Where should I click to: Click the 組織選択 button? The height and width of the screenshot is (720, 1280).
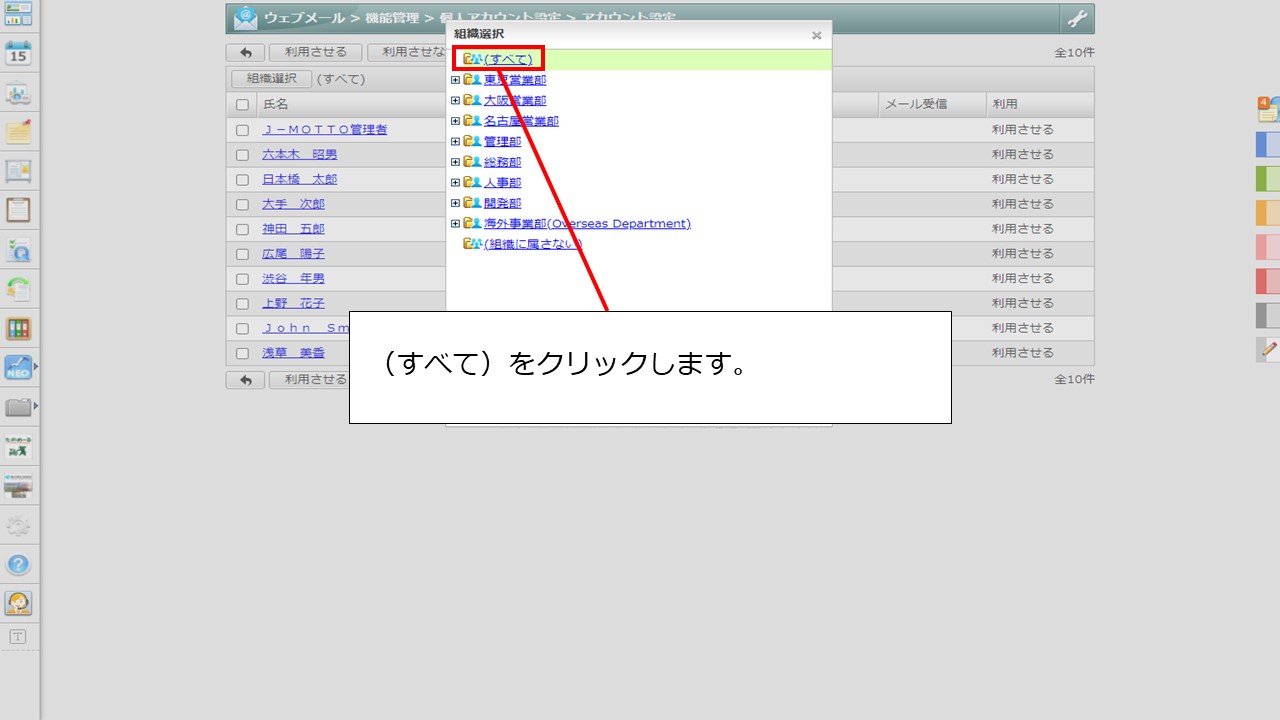271,79
